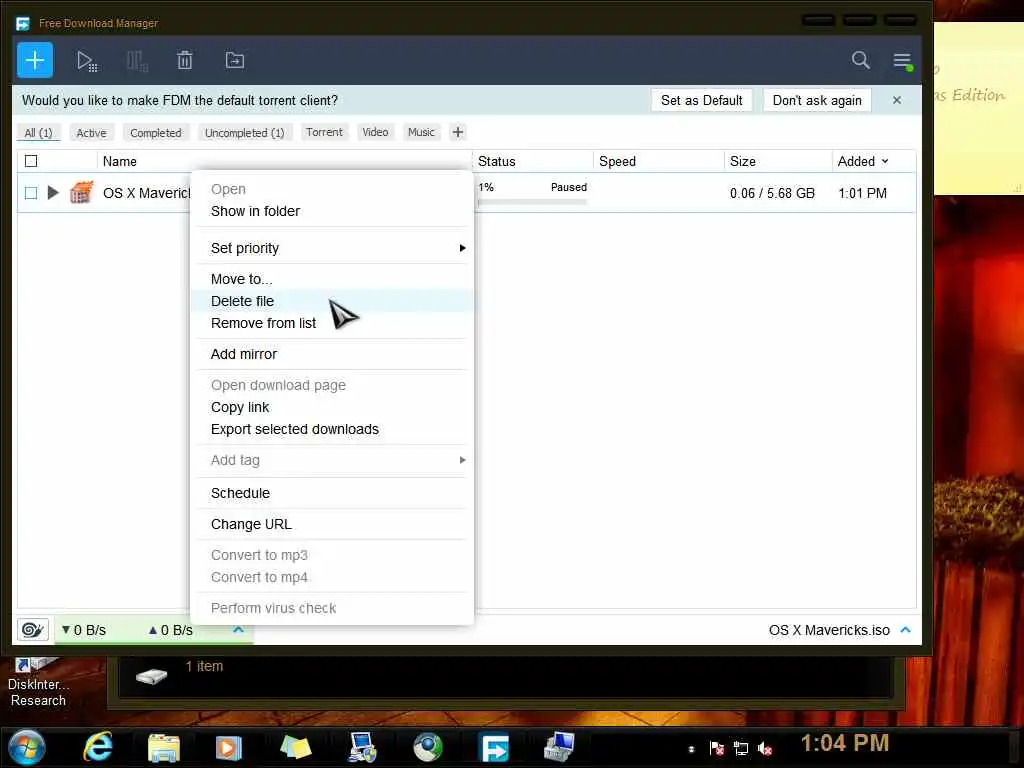The height and width of the screenshot is (768, 1024).
Task: Switch to the Completed filter tab
Action: tap(155, 133)
